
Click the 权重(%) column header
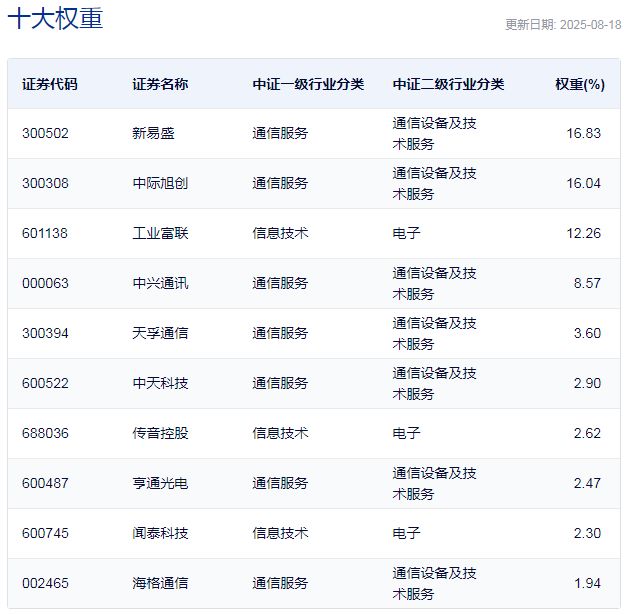point(580,84)
